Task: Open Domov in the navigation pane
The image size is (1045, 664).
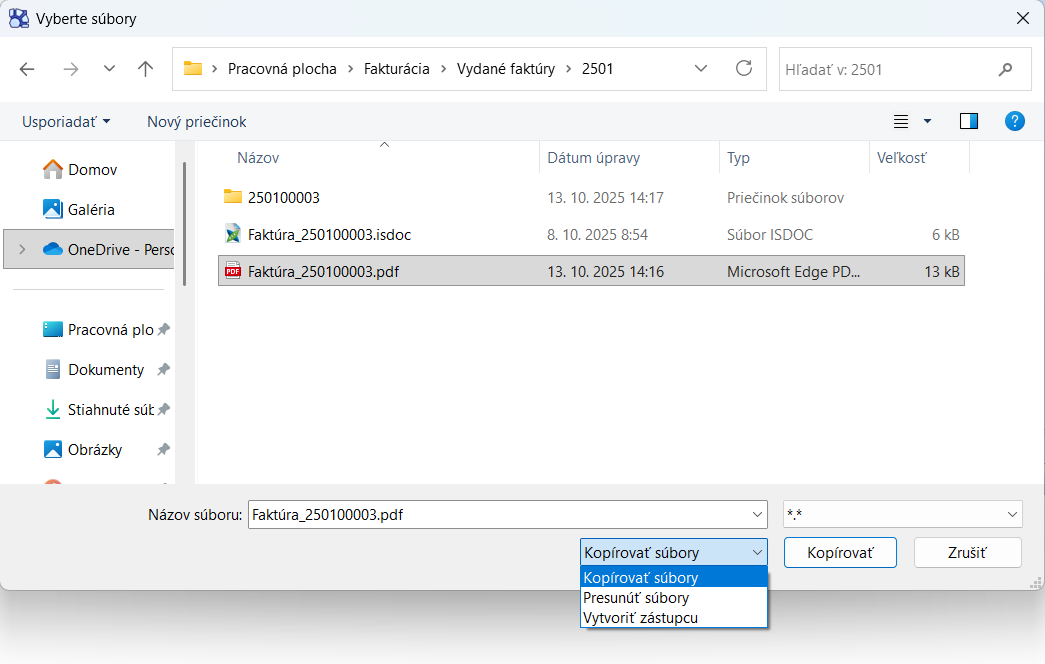Action: [x=92, y=170]
